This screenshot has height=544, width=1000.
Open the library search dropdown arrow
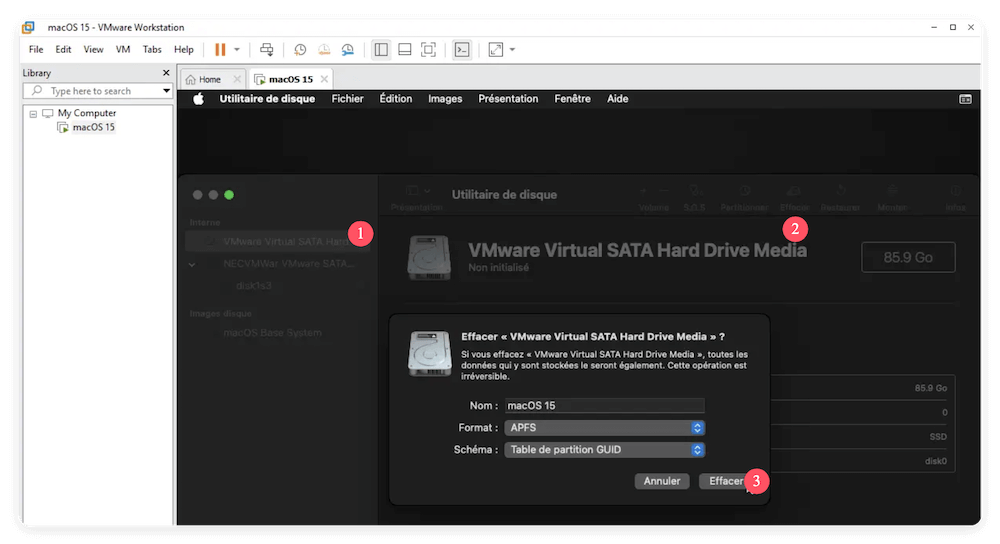166,91
